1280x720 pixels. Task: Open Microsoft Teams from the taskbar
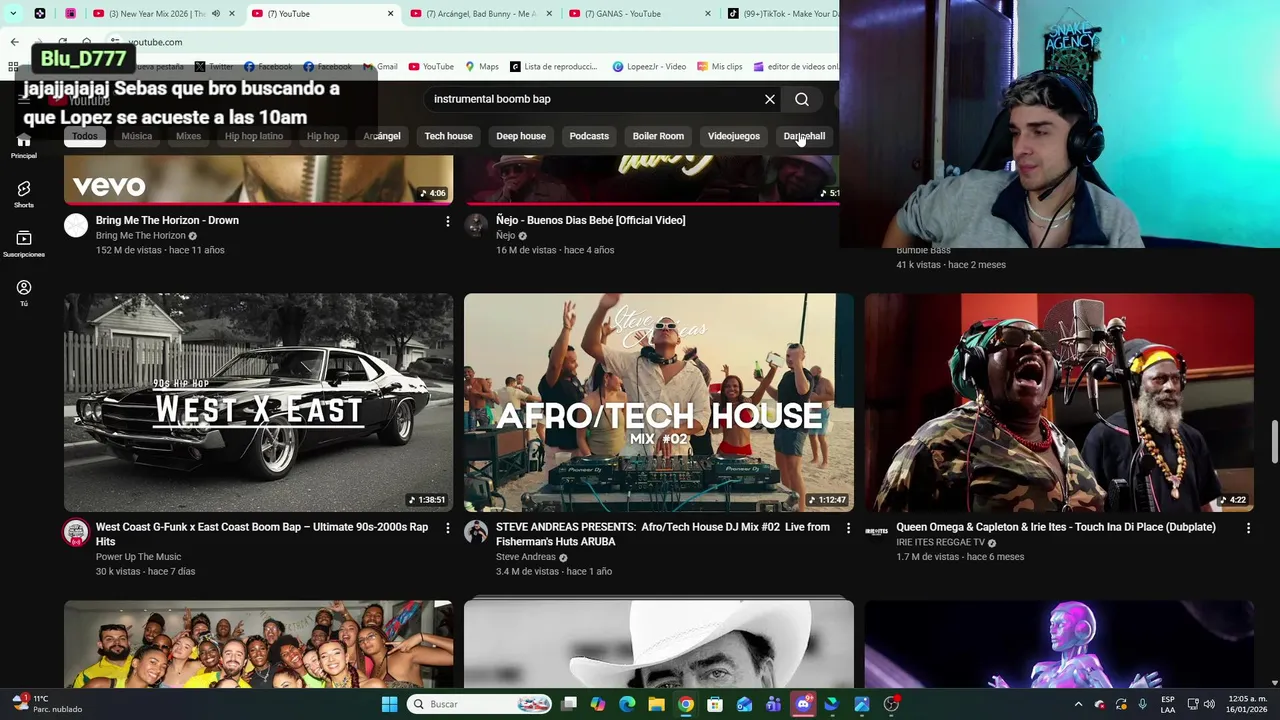click(x=773, y=704)
